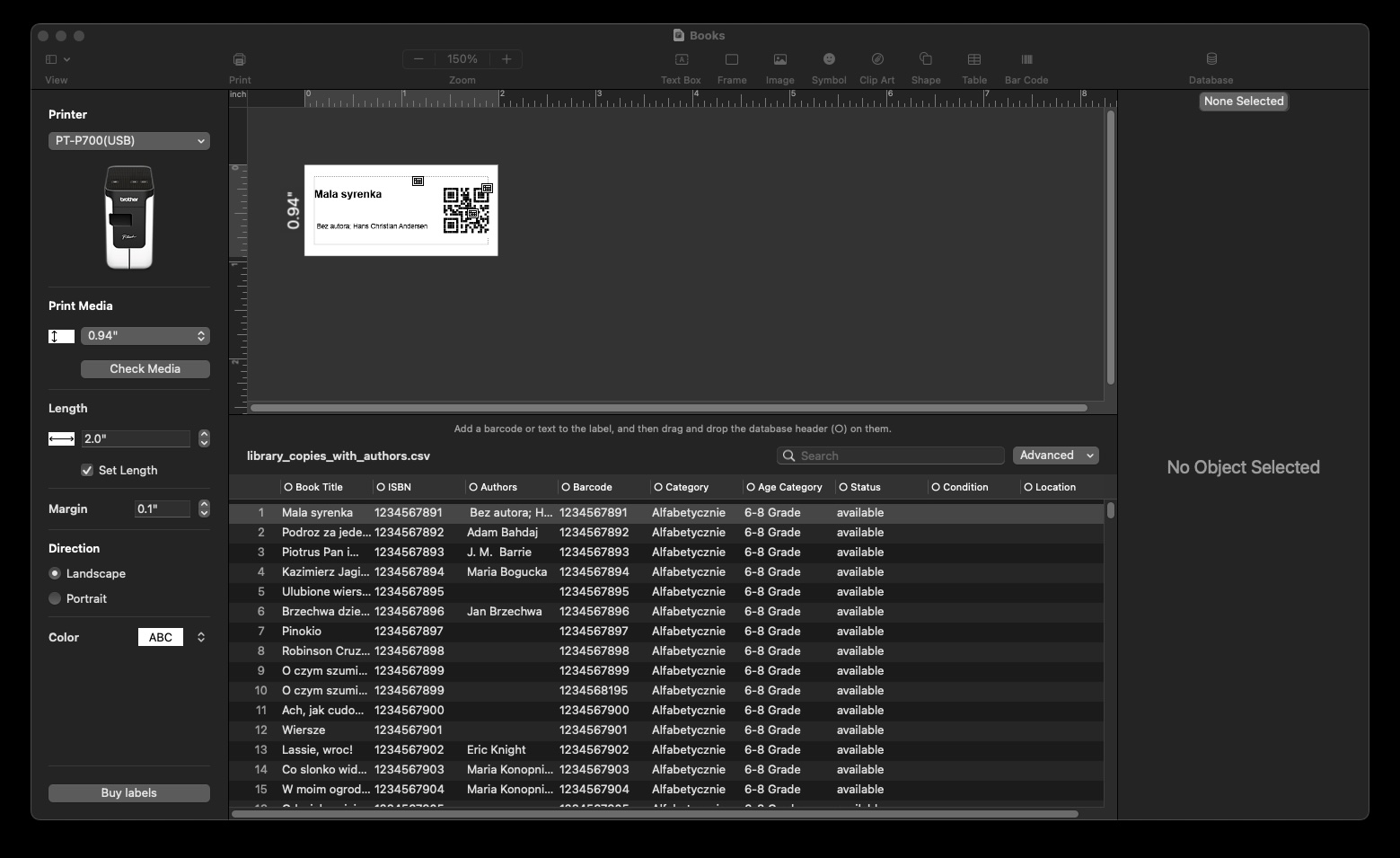This screenshot has width=1400, height=858.
Task: Select the Pinokio row
Action: (x=666, y=632)
